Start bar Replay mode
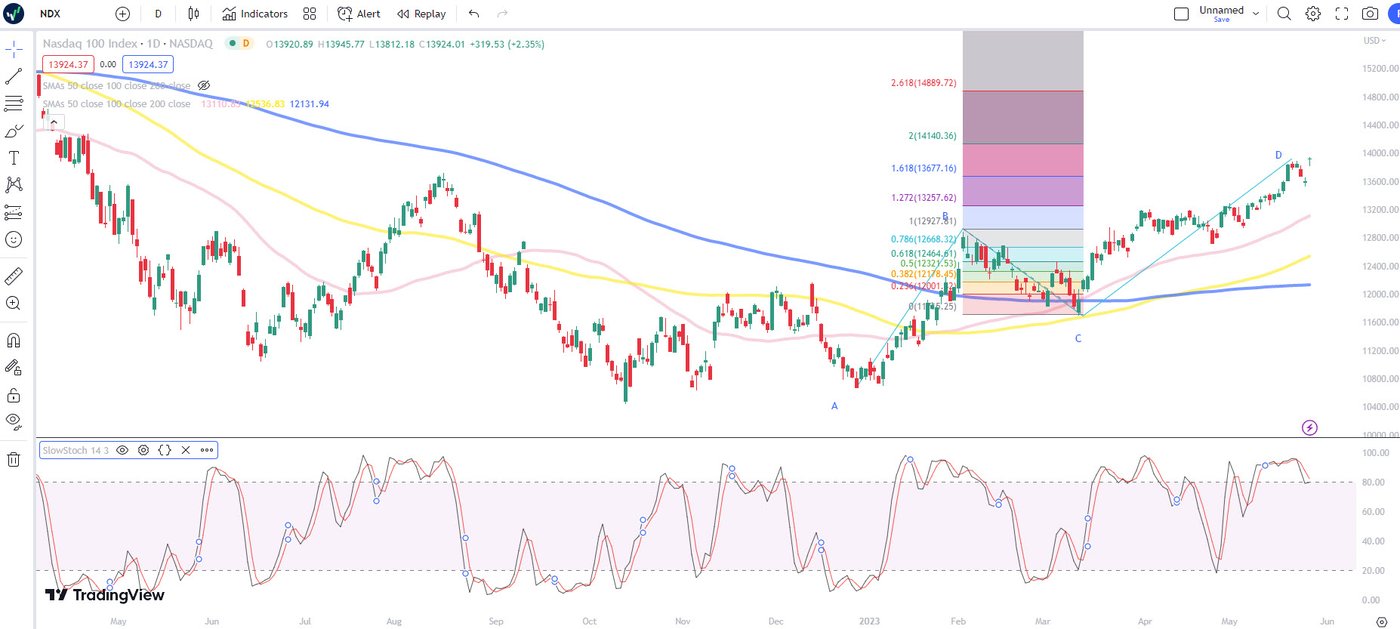Screen dimensions: 1400x629 [421, 14]
